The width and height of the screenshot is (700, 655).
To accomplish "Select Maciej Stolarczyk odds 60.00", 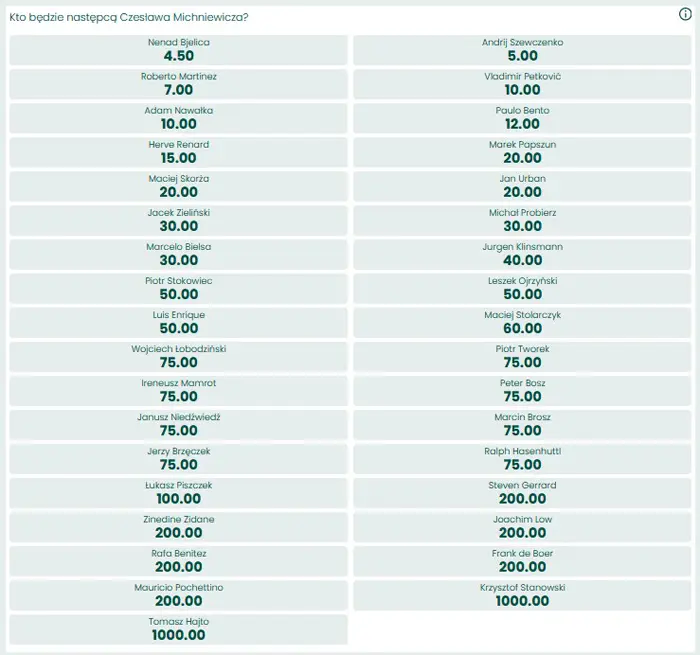I will [523, 323].
